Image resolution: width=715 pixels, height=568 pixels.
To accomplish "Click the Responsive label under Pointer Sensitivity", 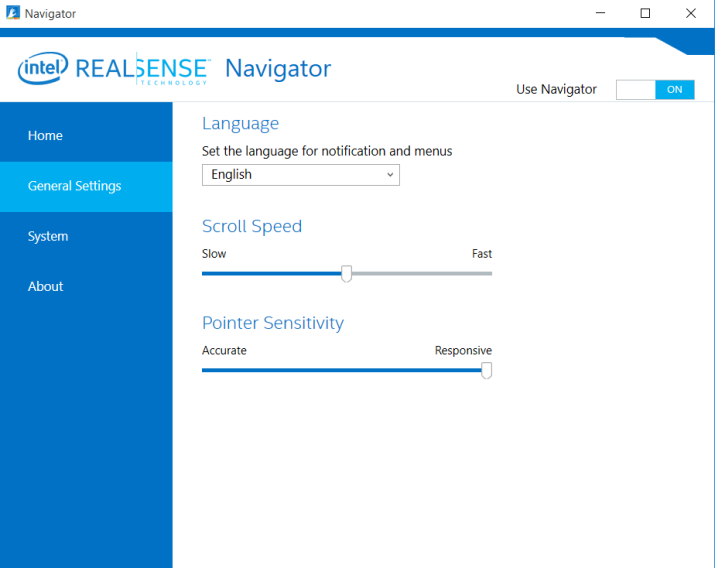I will tap(463, 351).
